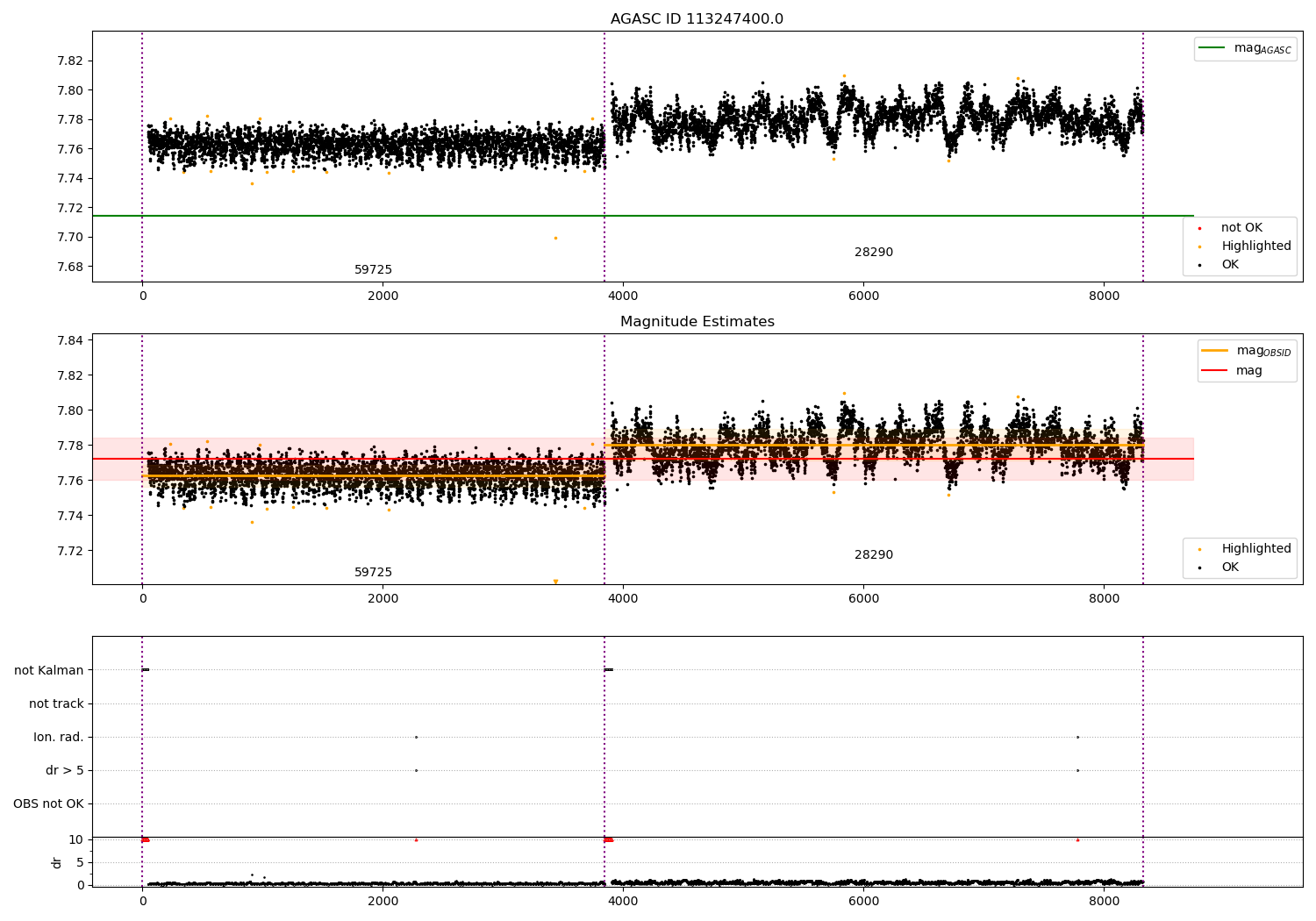
Task: Click the 'AGASC ID 113247400.0' plot title
Action: click(x=697, y=19)
